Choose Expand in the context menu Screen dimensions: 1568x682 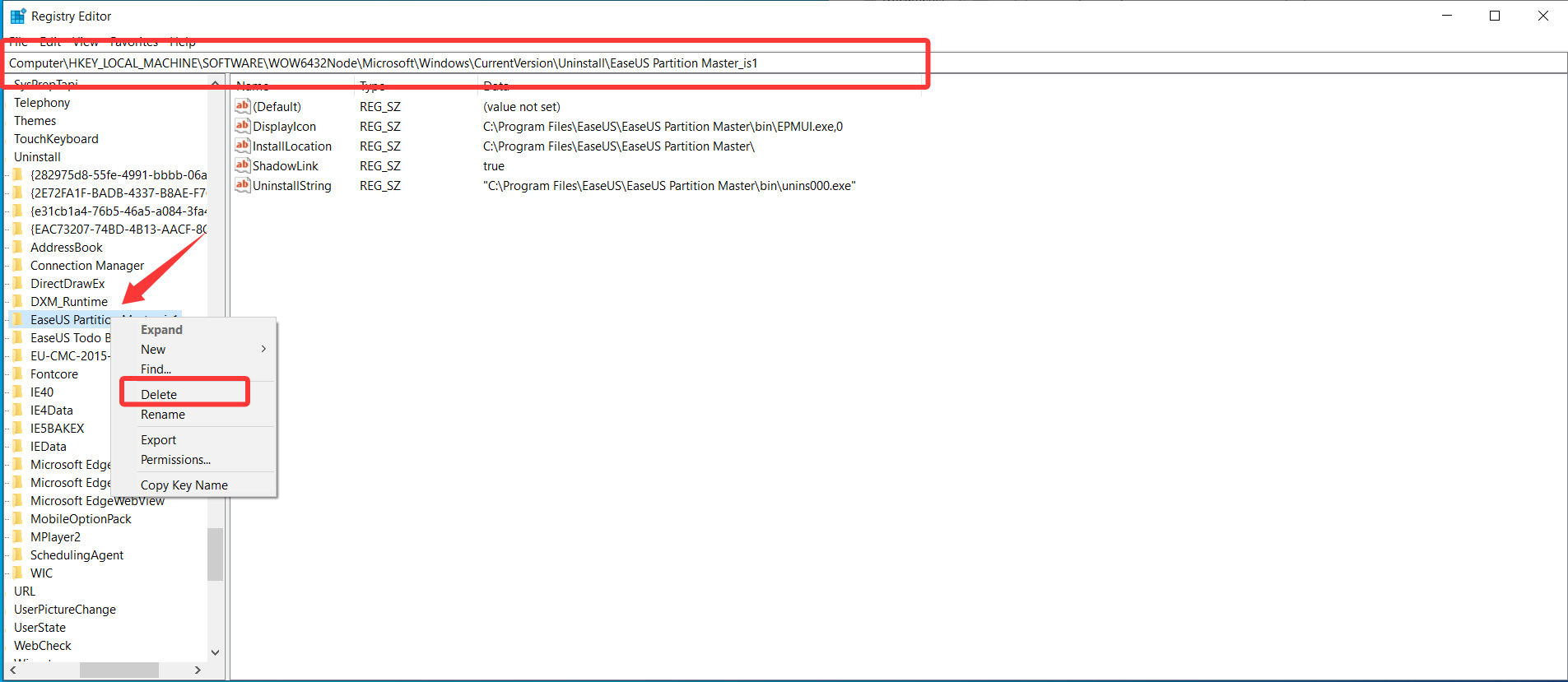193,329
